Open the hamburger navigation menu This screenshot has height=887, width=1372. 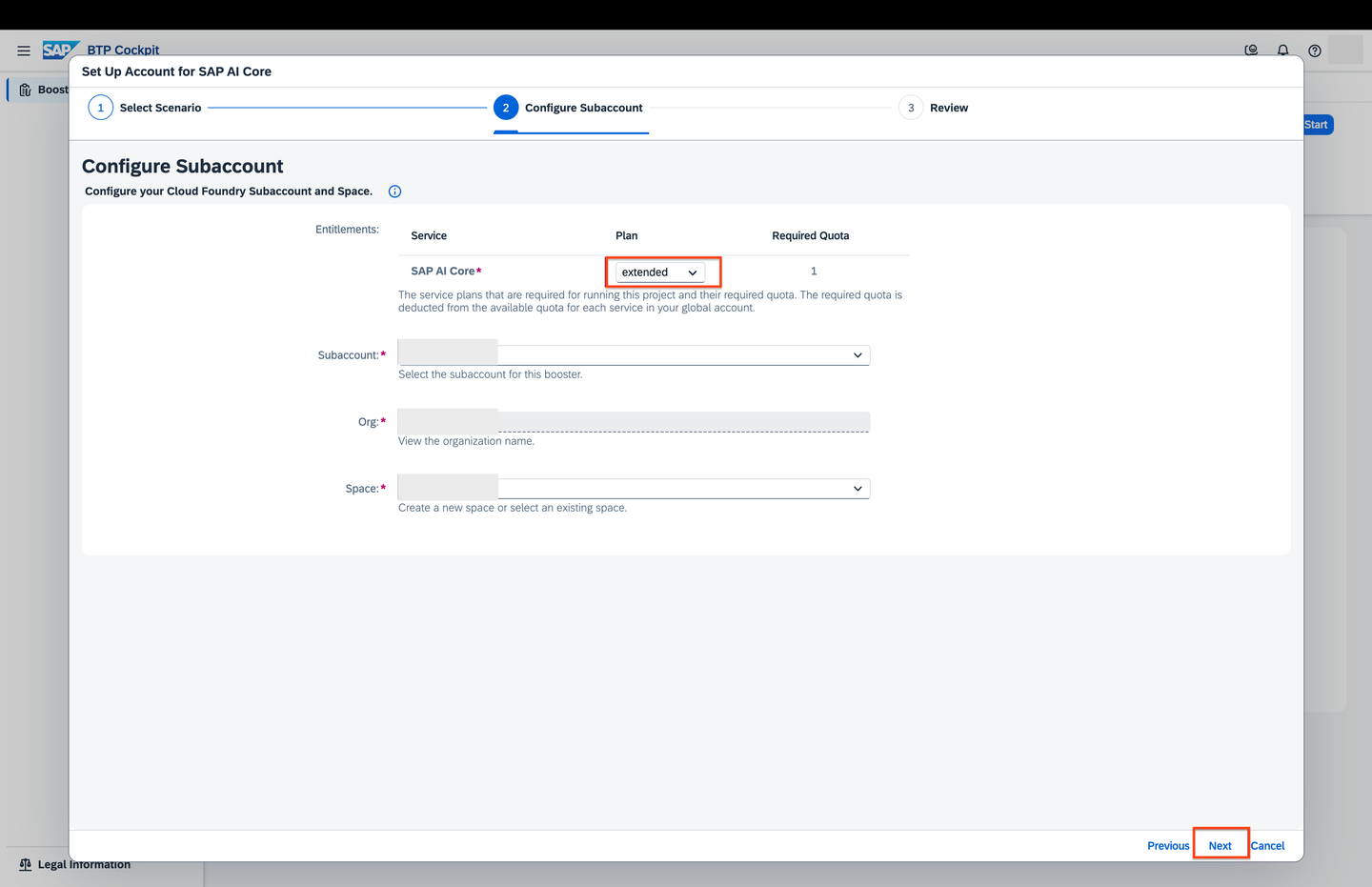pos(24,50)
